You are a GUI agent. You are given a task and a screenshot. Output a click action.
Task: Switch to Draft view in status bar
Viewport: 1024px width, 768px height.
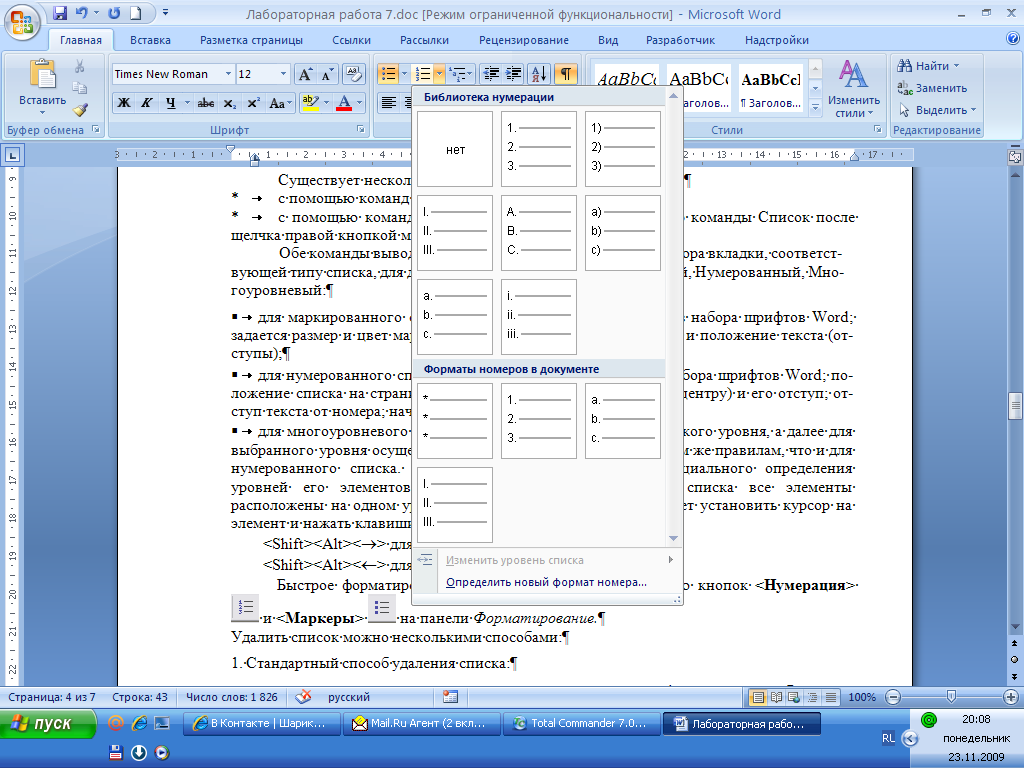coord(831,697)
